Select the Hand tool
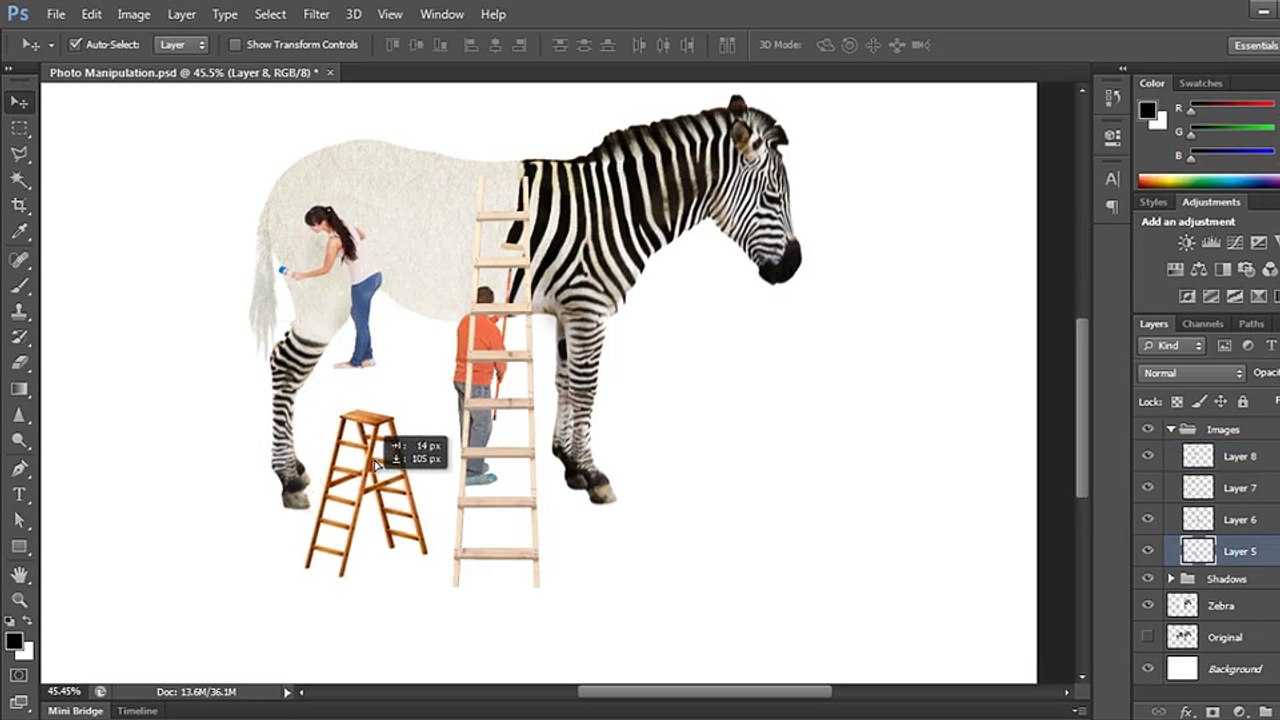The image size is (1280, 720). tap(19, 574)
